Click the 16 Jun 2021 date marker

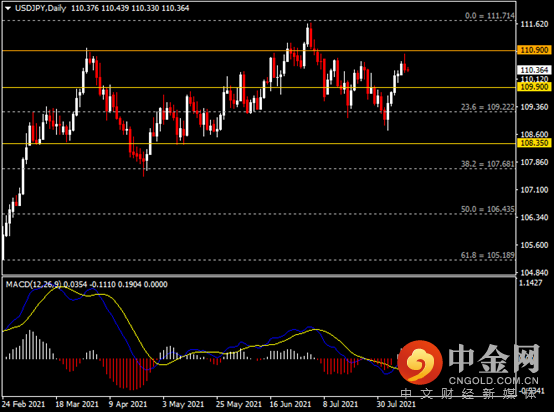coord(290,404)
